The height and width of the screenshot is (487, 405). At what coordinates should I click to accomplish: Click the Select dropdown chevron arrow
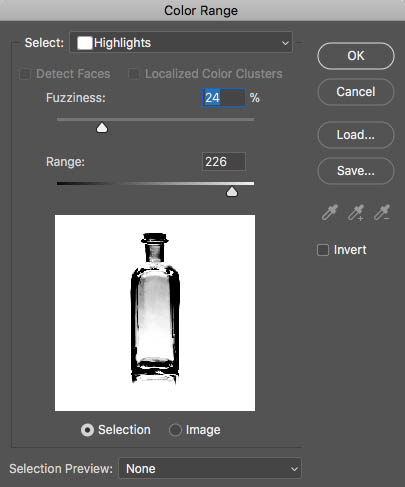(285, 43)
